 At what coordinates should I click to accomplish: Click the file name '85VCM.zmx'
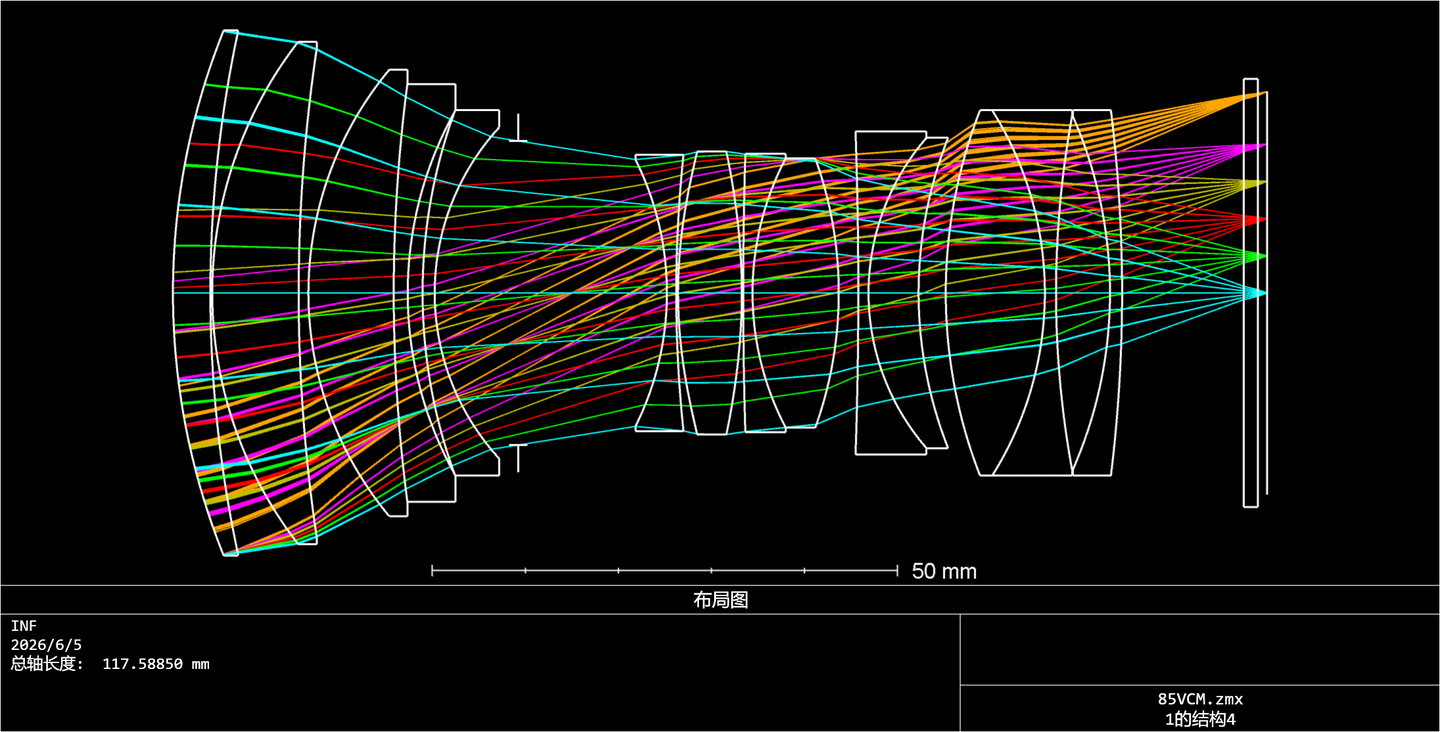[x=1200, y=700]
